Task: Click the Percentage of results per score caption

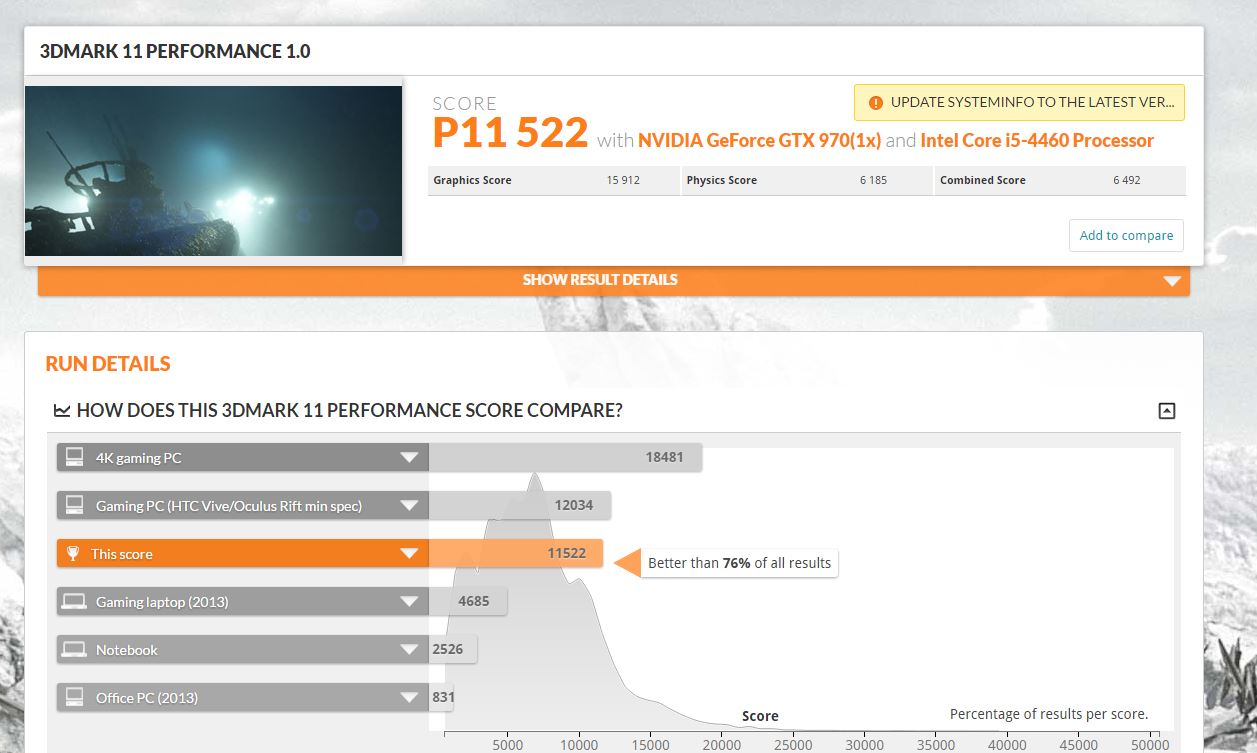Action: [1049, 714]
